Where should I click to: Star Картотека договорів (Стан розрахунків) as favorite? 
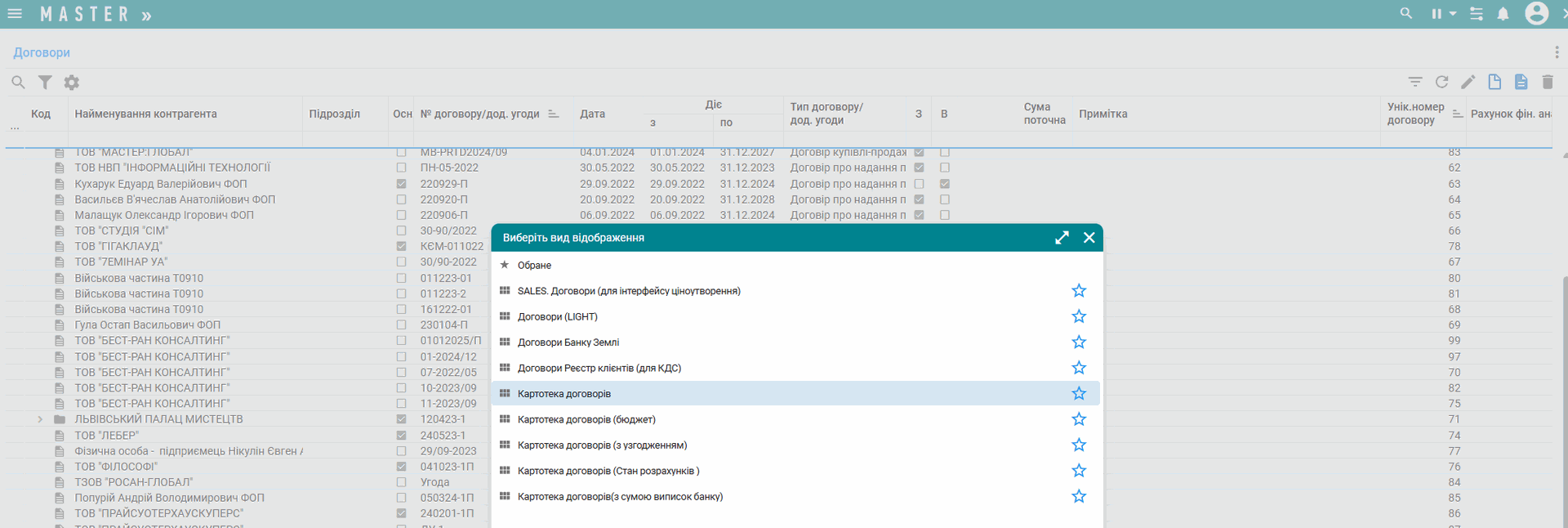(1079, 471)
